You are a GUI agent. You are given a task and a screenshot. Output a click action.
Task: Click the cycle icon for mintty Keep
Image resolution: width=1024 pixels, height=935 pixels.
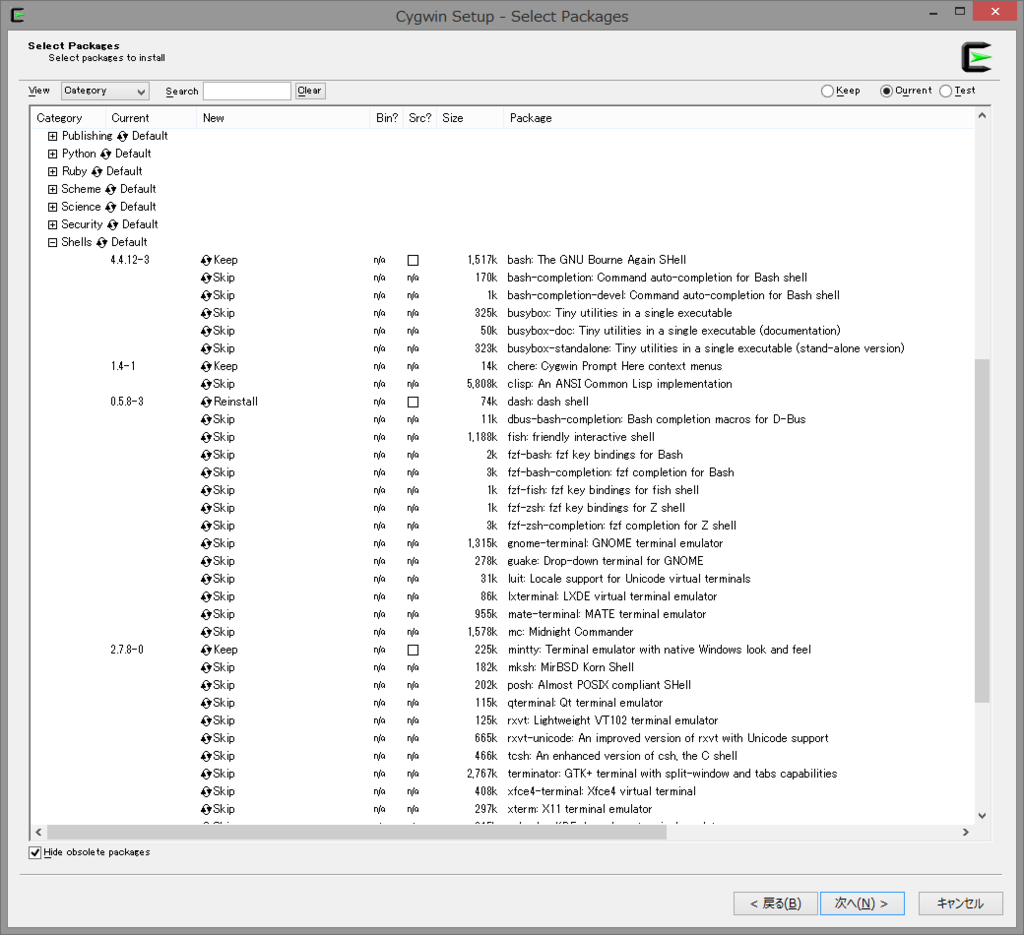(x=206, y=650)
